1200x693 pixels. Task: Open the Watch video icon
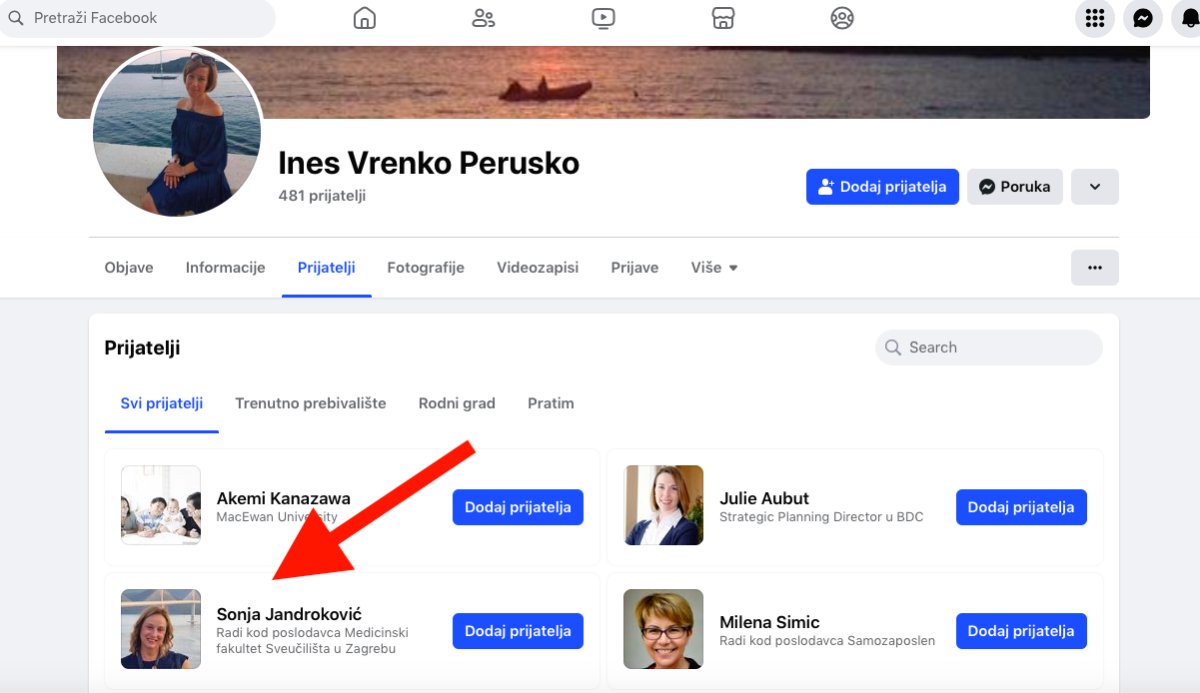(x=603, y=18)
